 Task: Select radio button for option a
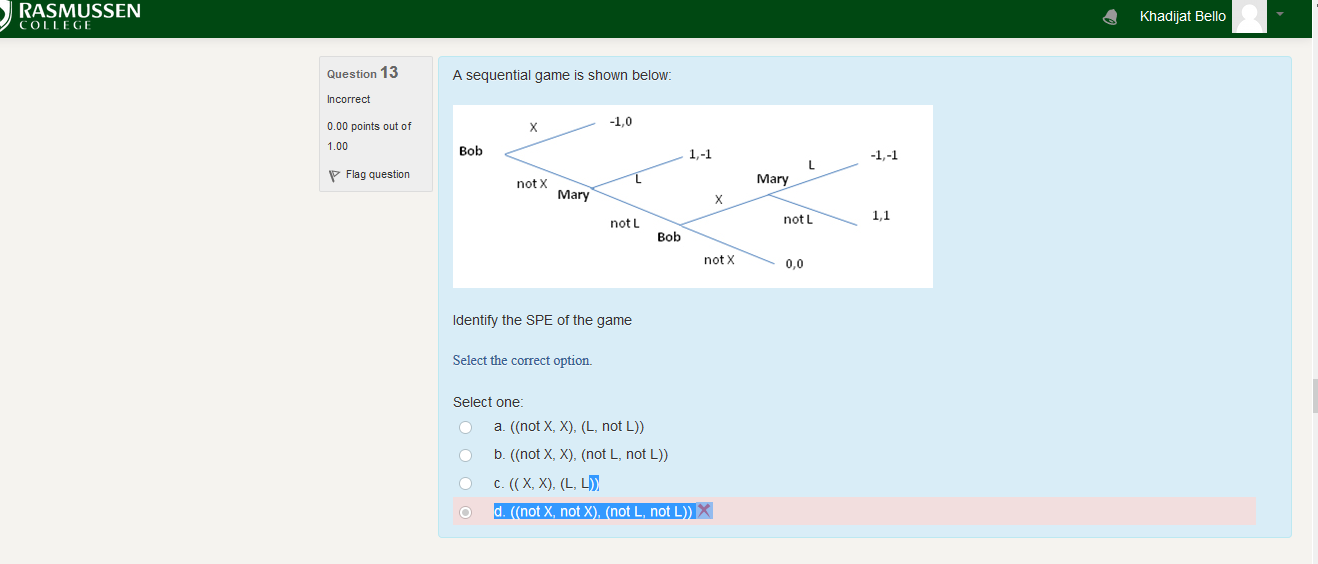(465, 427)
